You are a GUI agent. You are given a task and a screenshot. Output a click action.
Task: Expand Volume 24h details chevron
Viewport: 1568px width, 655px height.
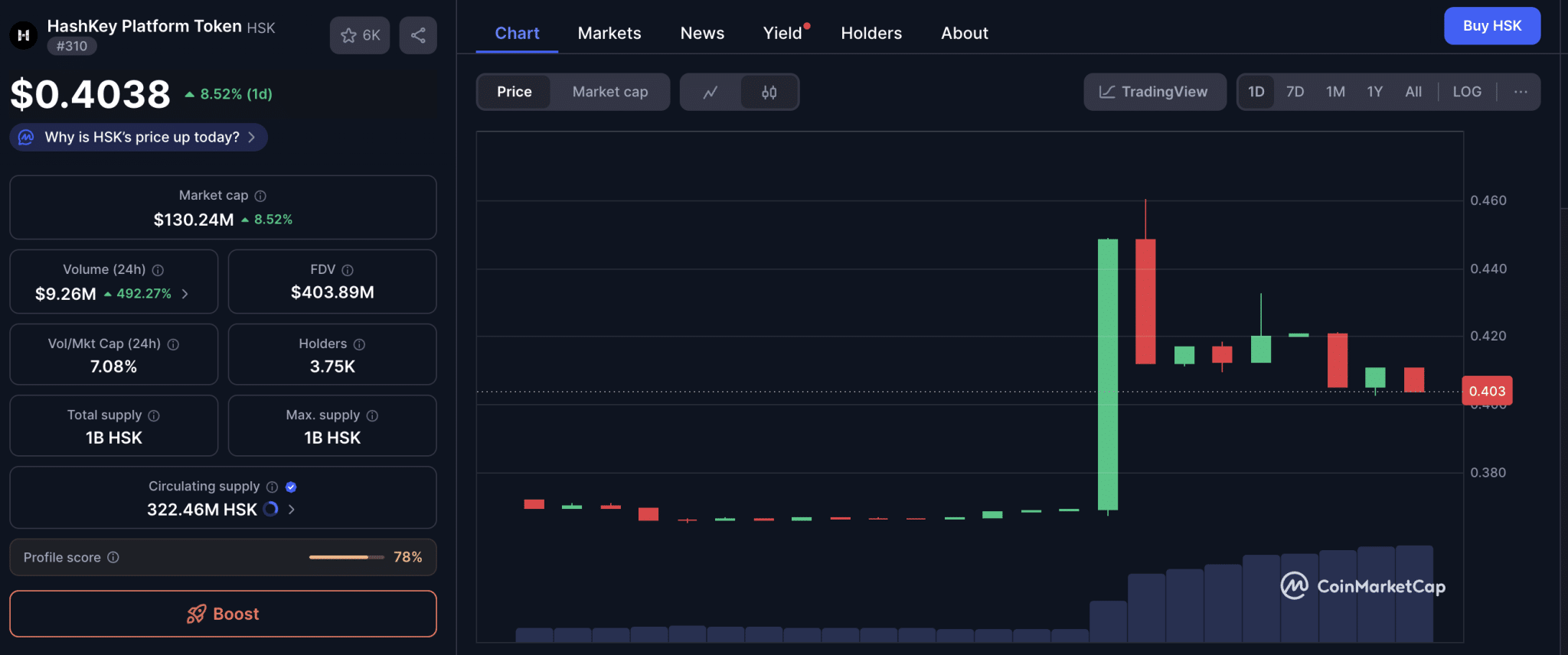point(185,294)
